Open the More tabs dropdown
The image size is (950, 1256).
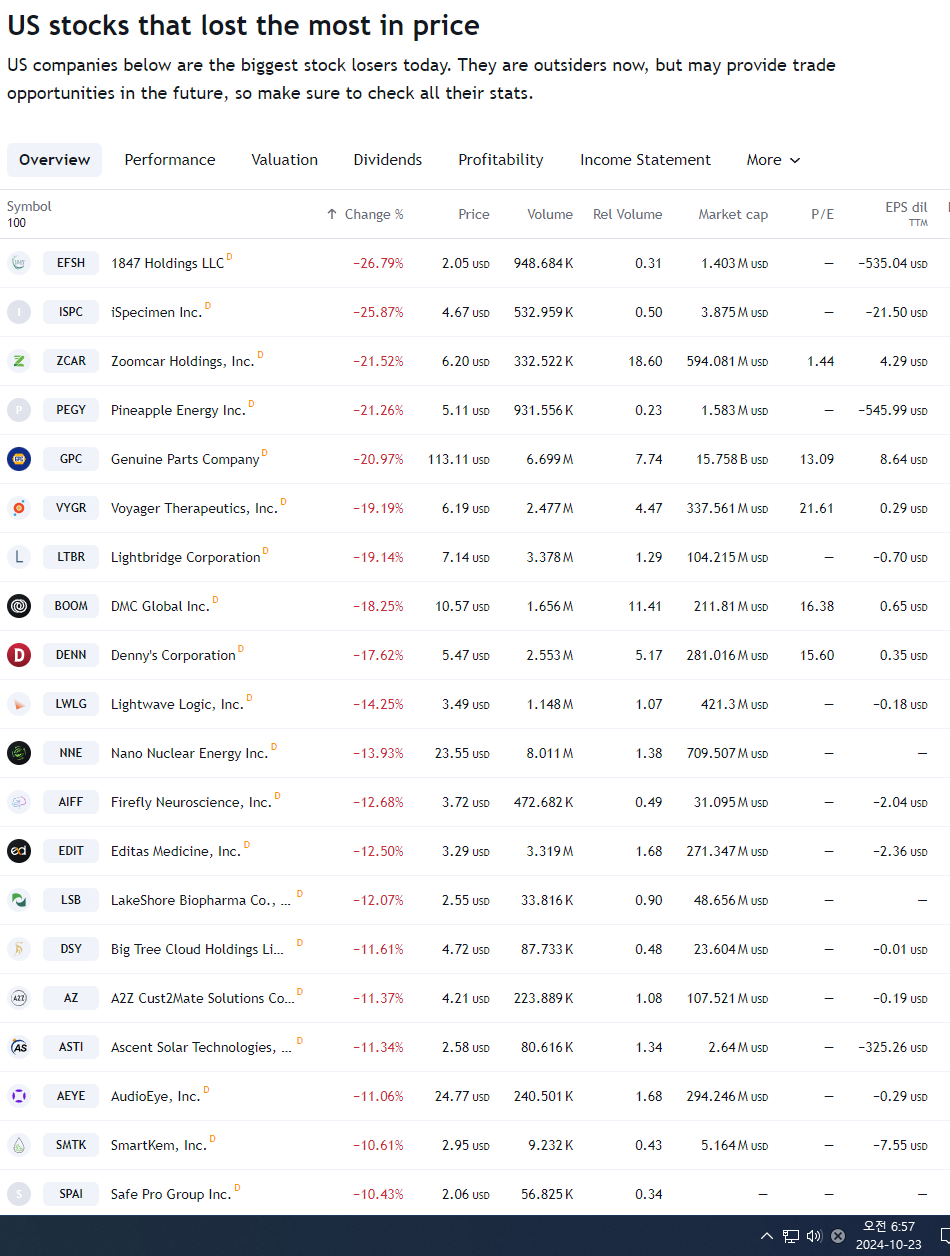[773, 160]
